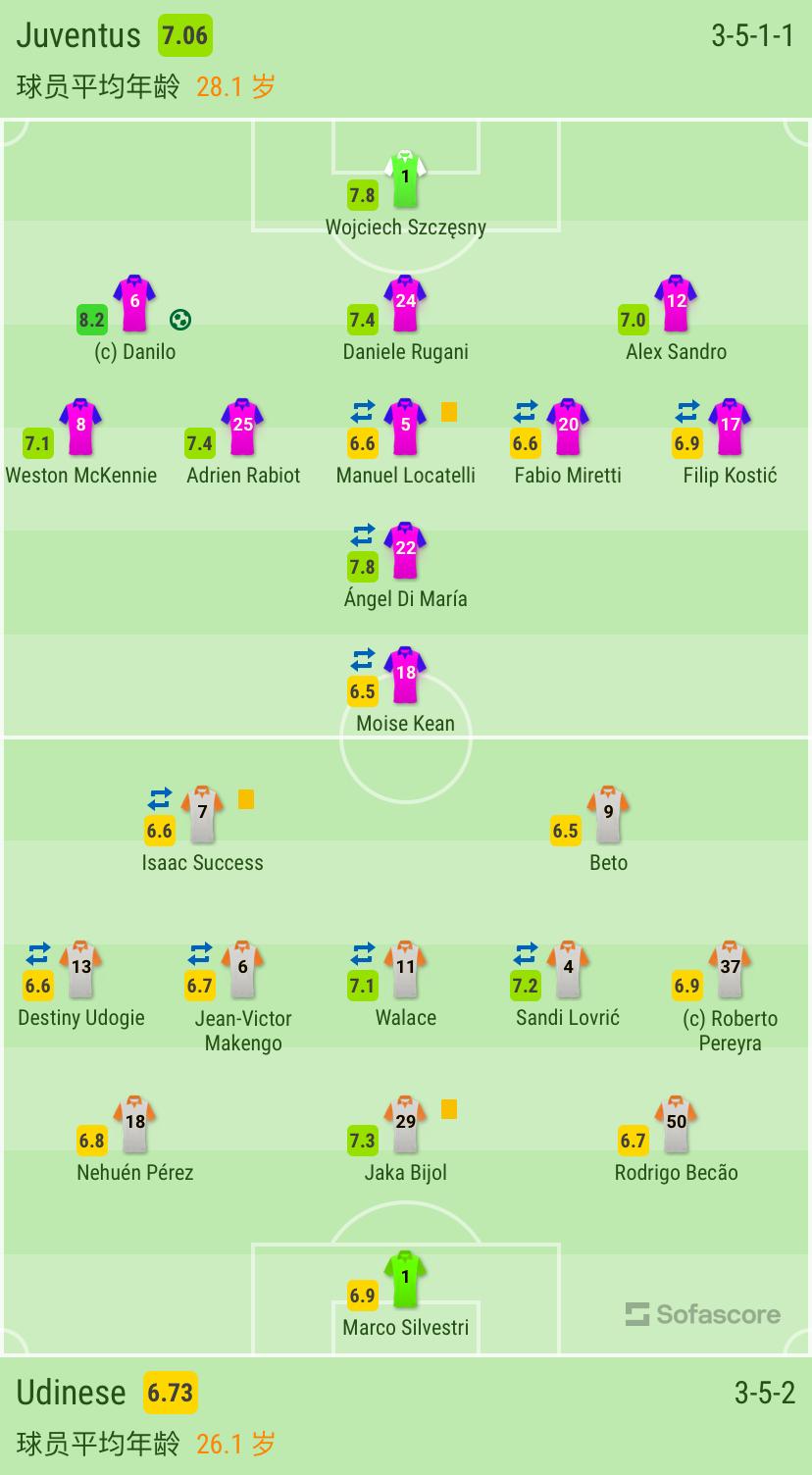Click Juventus 7.06 team rating badge
Viewport: 812px width, 1475px height.
[184, 36]
